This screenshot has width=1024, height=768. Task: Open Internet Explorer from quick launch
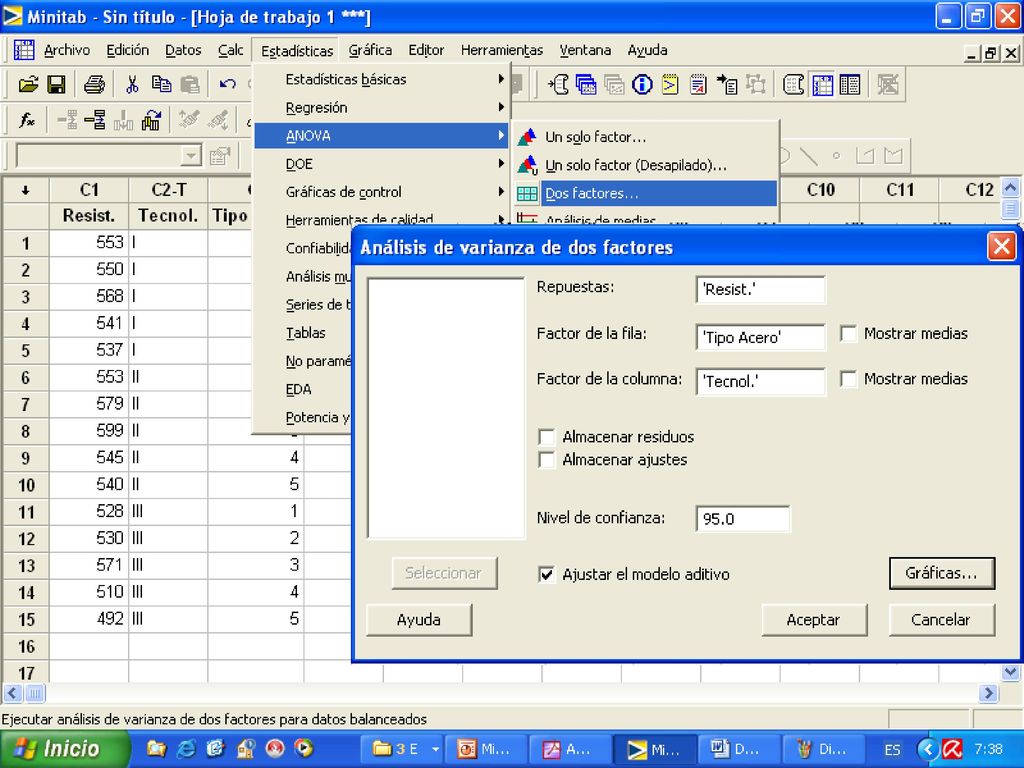point(186,748)
